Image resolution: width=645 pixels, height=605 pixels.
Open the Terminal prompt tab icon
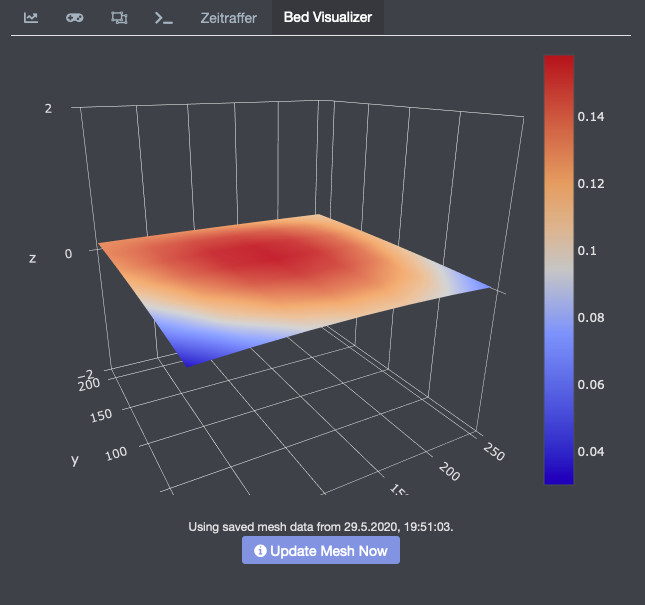point(162,18)
